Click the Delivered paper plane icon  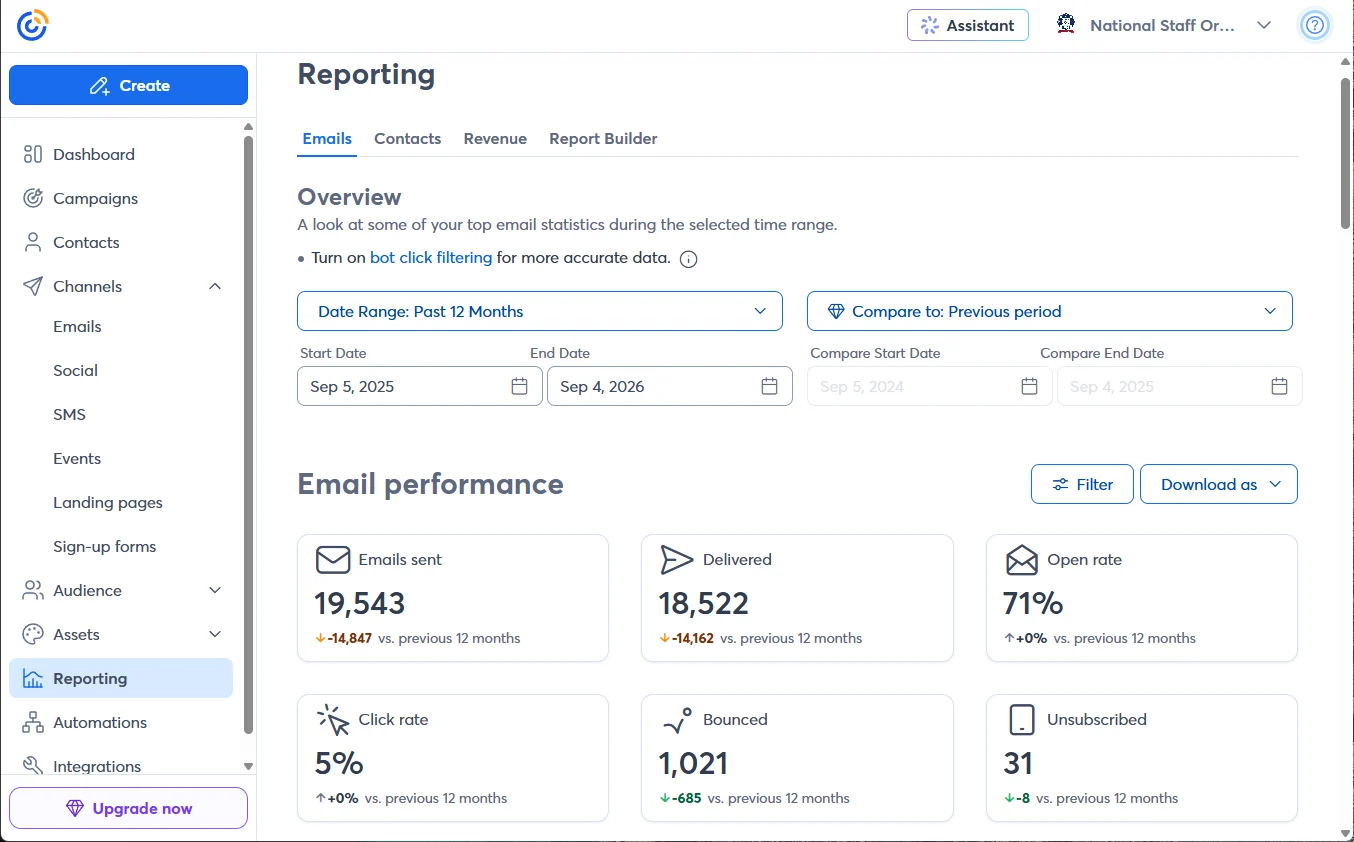tap(677, 559)
